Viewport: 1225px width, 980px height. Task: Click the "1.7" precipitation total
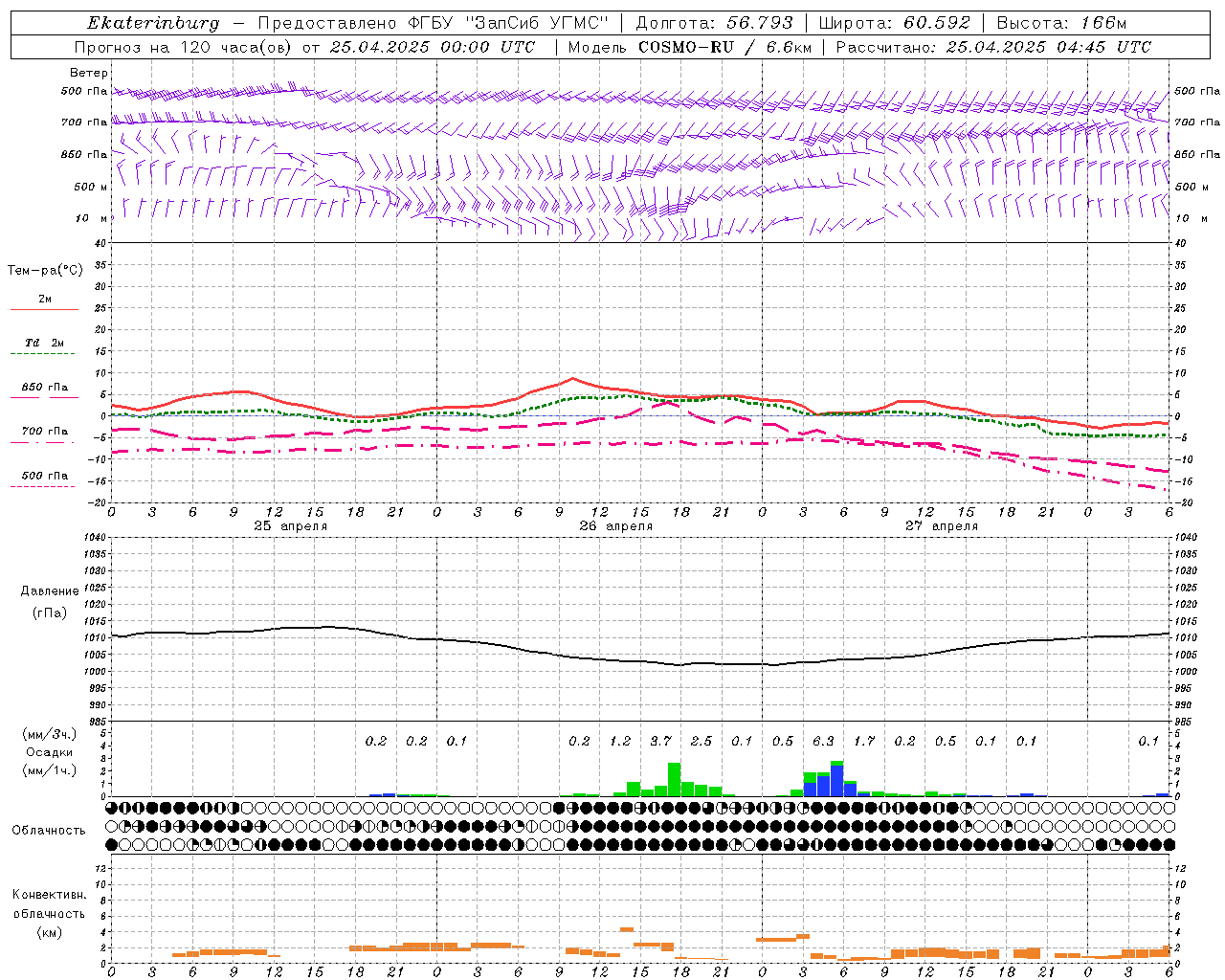coord(864,741)
